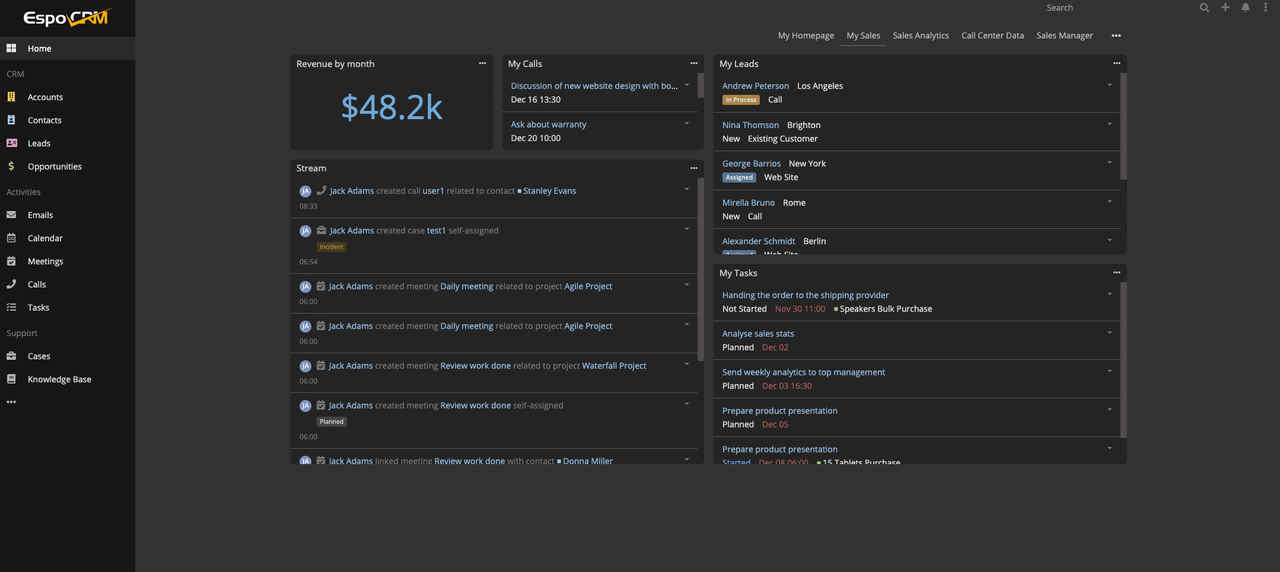
Task: Open the top-right user menu dots
Action: [x=1265, y=8]
